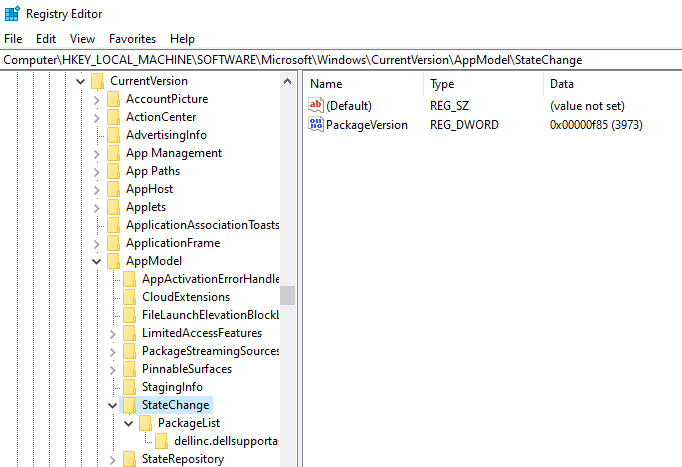Click the CurrentVersion folder icon
This screenshot has width=682, height=467.
pyautogui.click(x=97, y=81)
